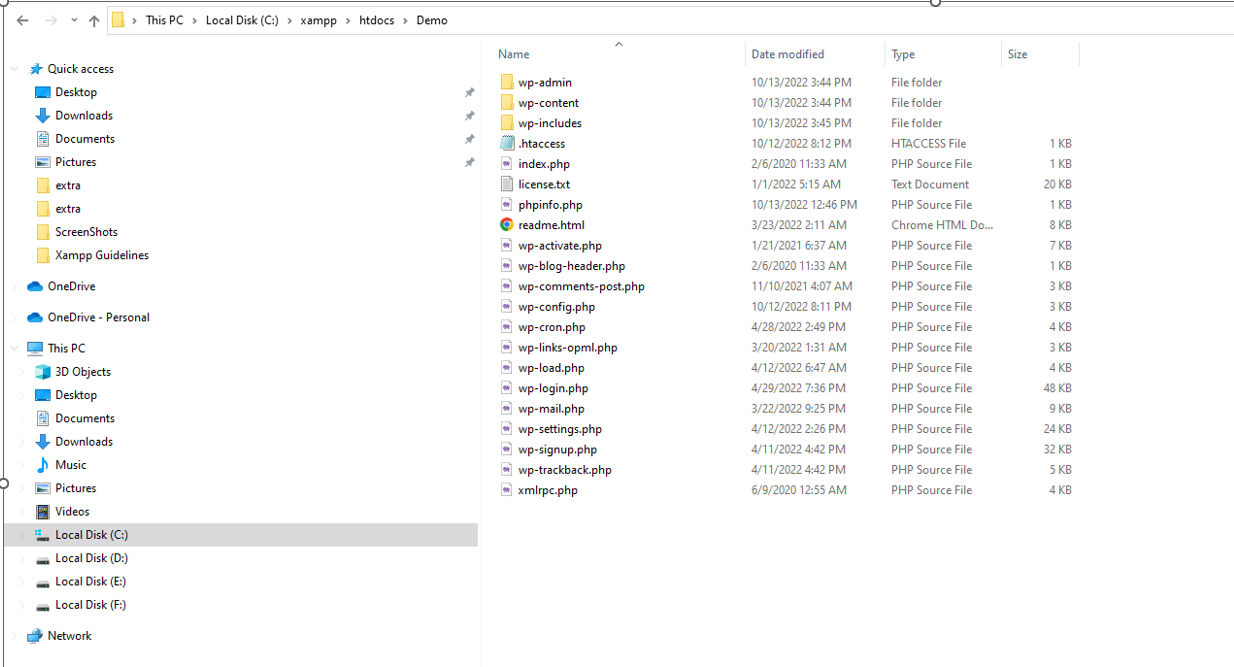Screen dimensions: 1234x667
Task: Navigate to xampp in breadcrumb
Action: coord(319,20)
